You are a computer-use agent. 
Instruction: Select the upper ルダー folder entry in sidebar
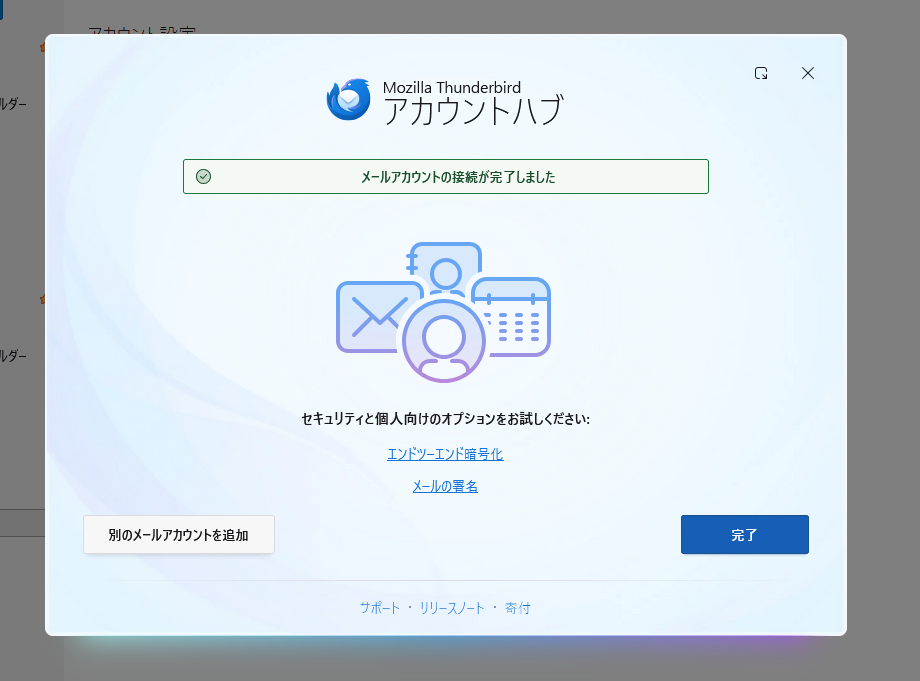[x=14, y=104]
